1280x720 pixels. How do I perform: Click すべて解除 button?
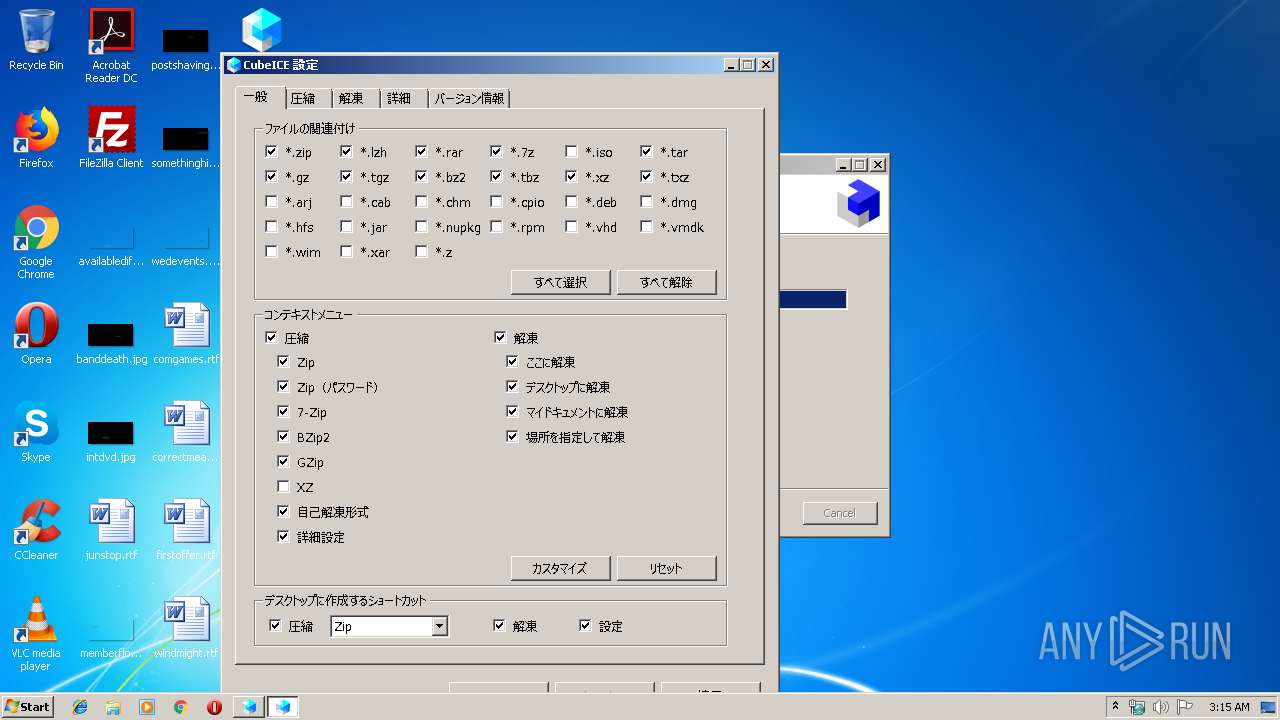666,282
